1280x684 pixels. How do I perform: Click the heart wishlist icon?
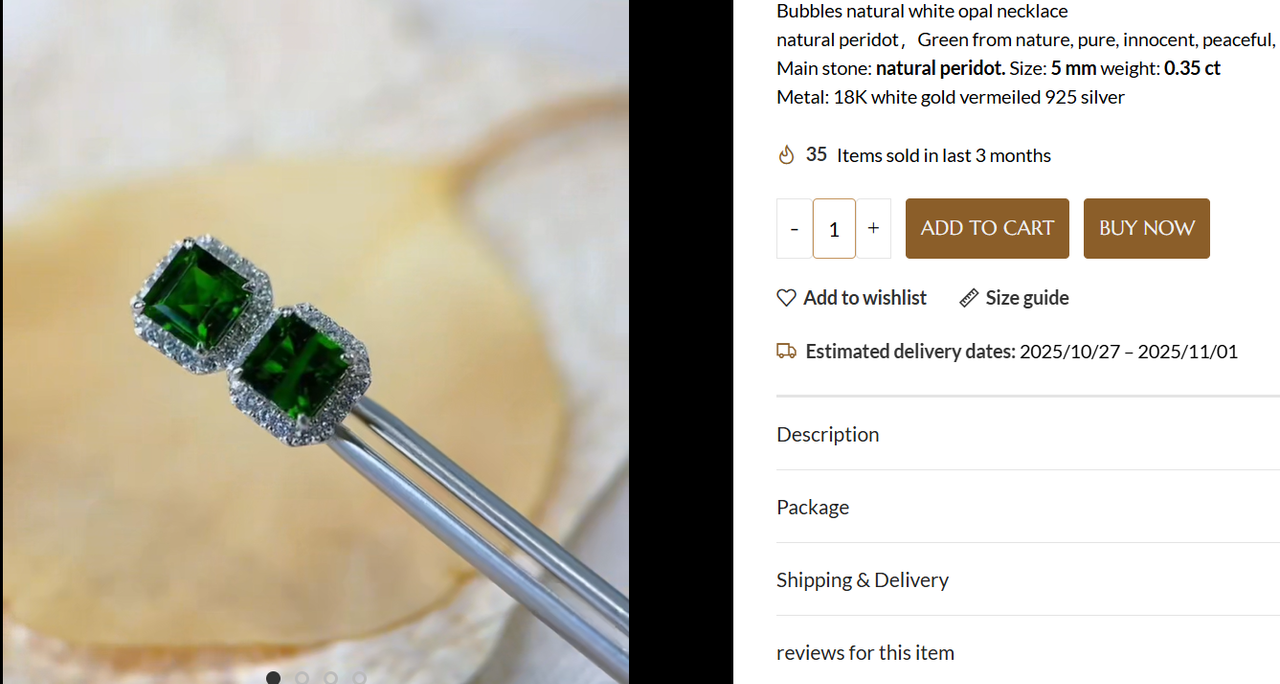coord(786,298)
